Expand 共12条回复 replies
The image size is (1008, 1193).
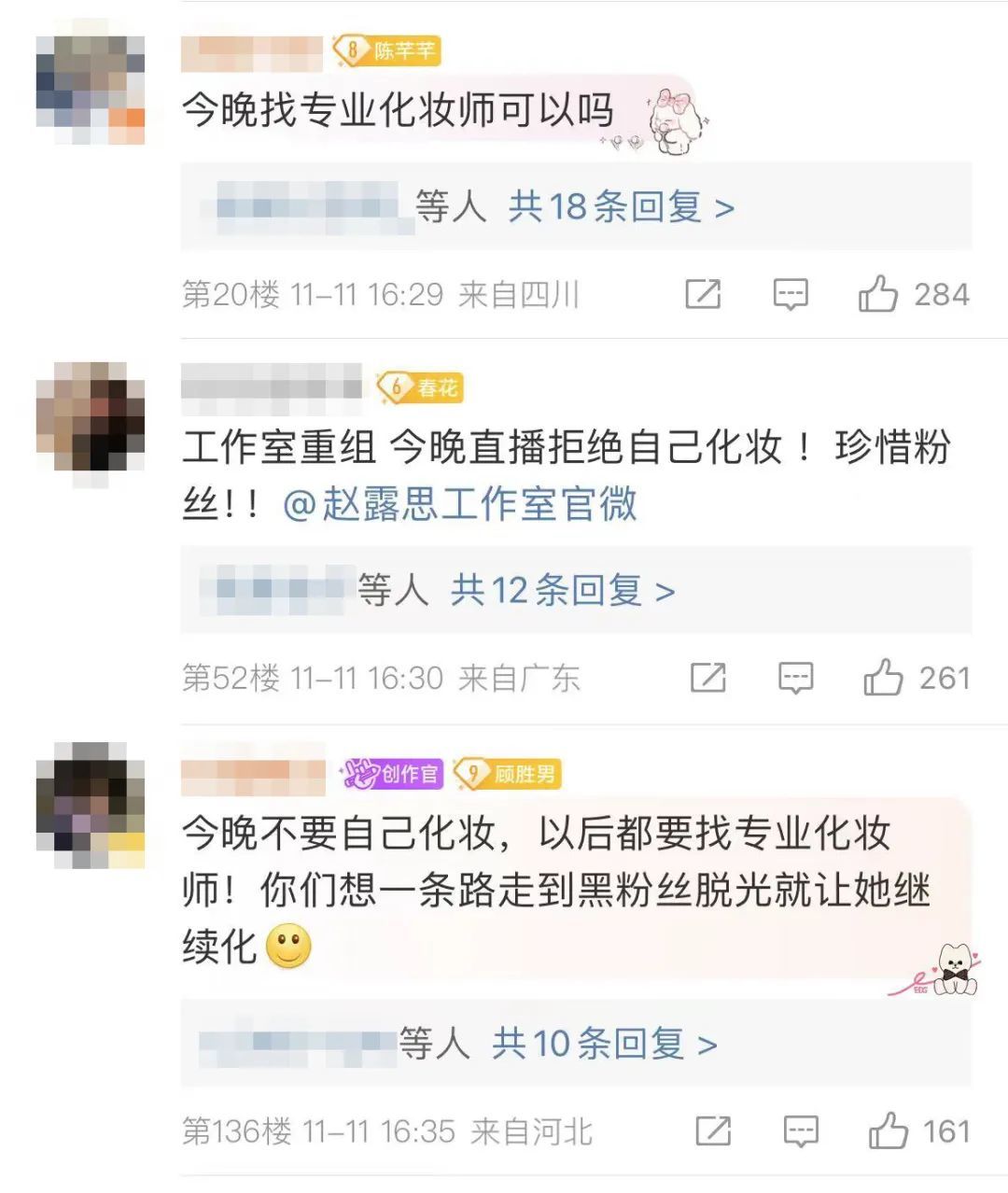coord(563,590)
